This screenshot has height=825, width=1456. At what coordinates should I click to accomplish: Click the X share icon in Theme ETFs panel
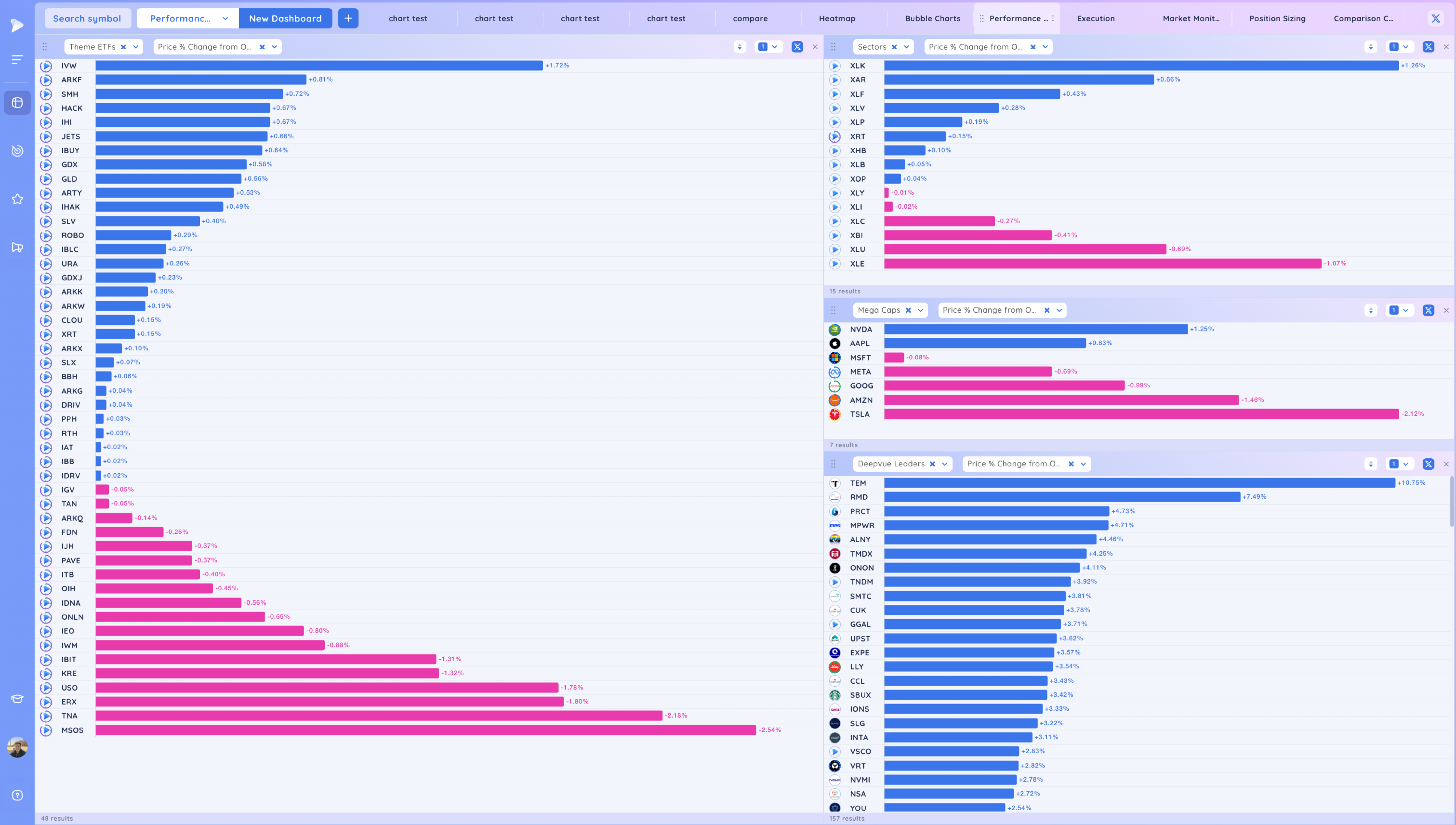click(x=797, y=47)
